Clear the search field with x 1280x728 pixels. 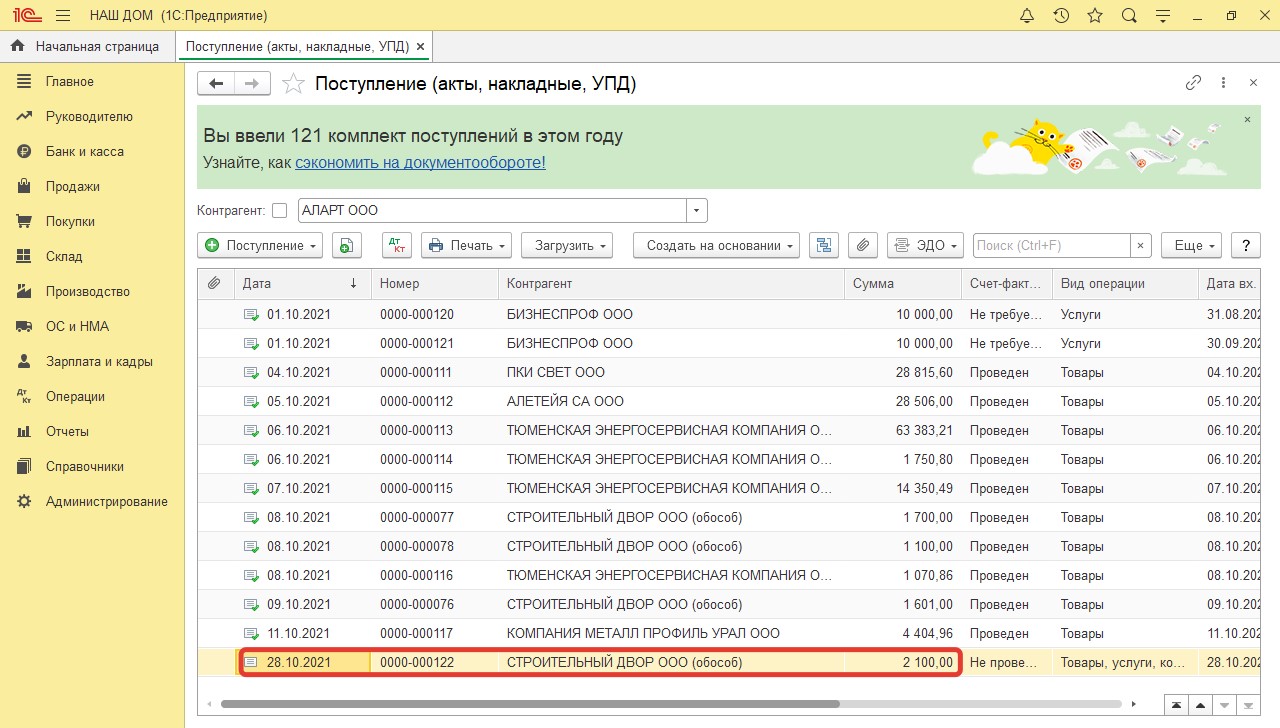pos(1141,245)
